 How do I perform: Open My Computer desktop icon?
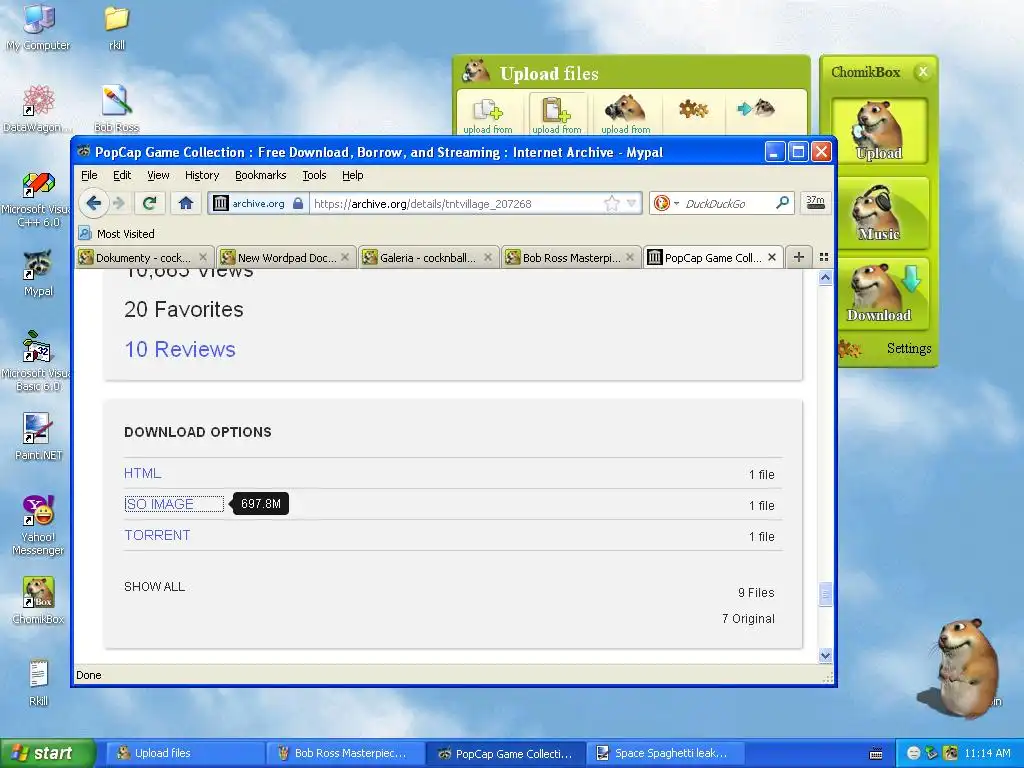coord(39,26)
